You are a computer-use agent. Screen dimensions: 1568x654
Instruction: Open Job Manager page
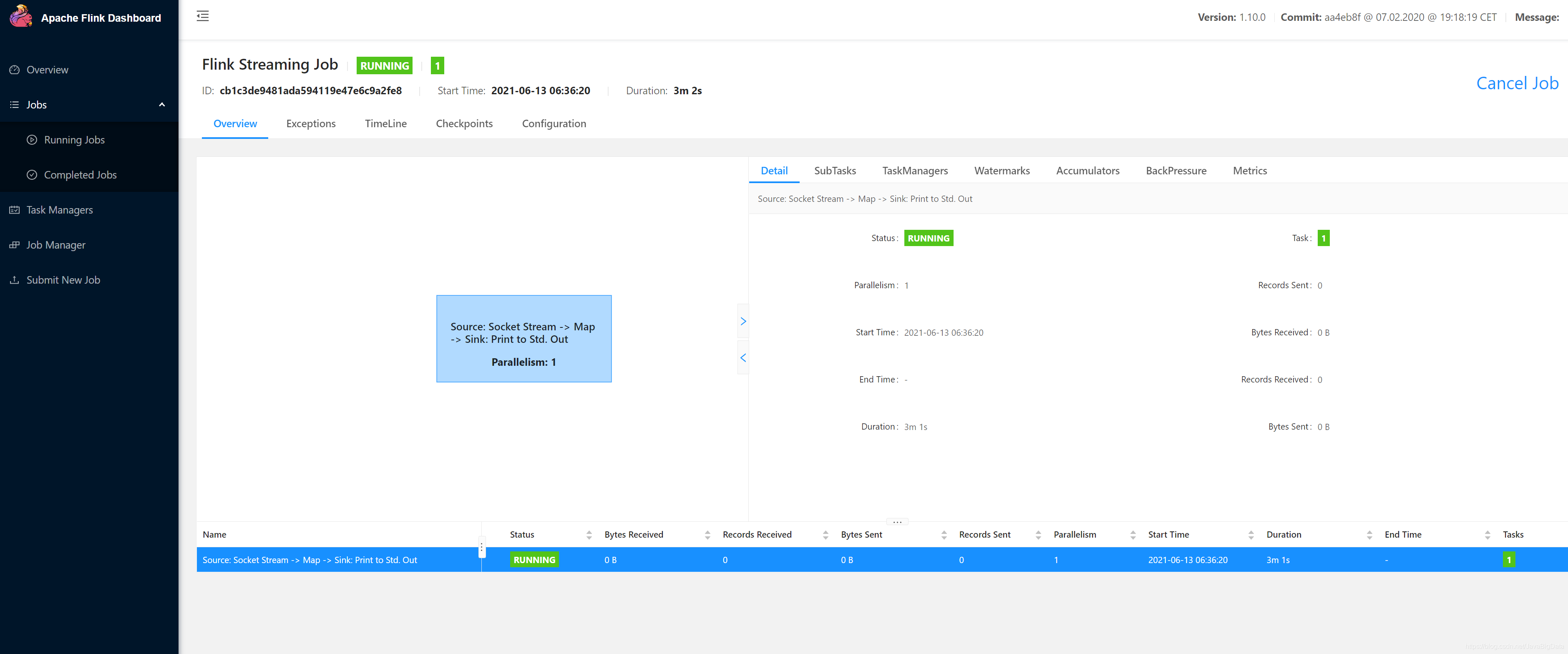(x=89, y=244)
